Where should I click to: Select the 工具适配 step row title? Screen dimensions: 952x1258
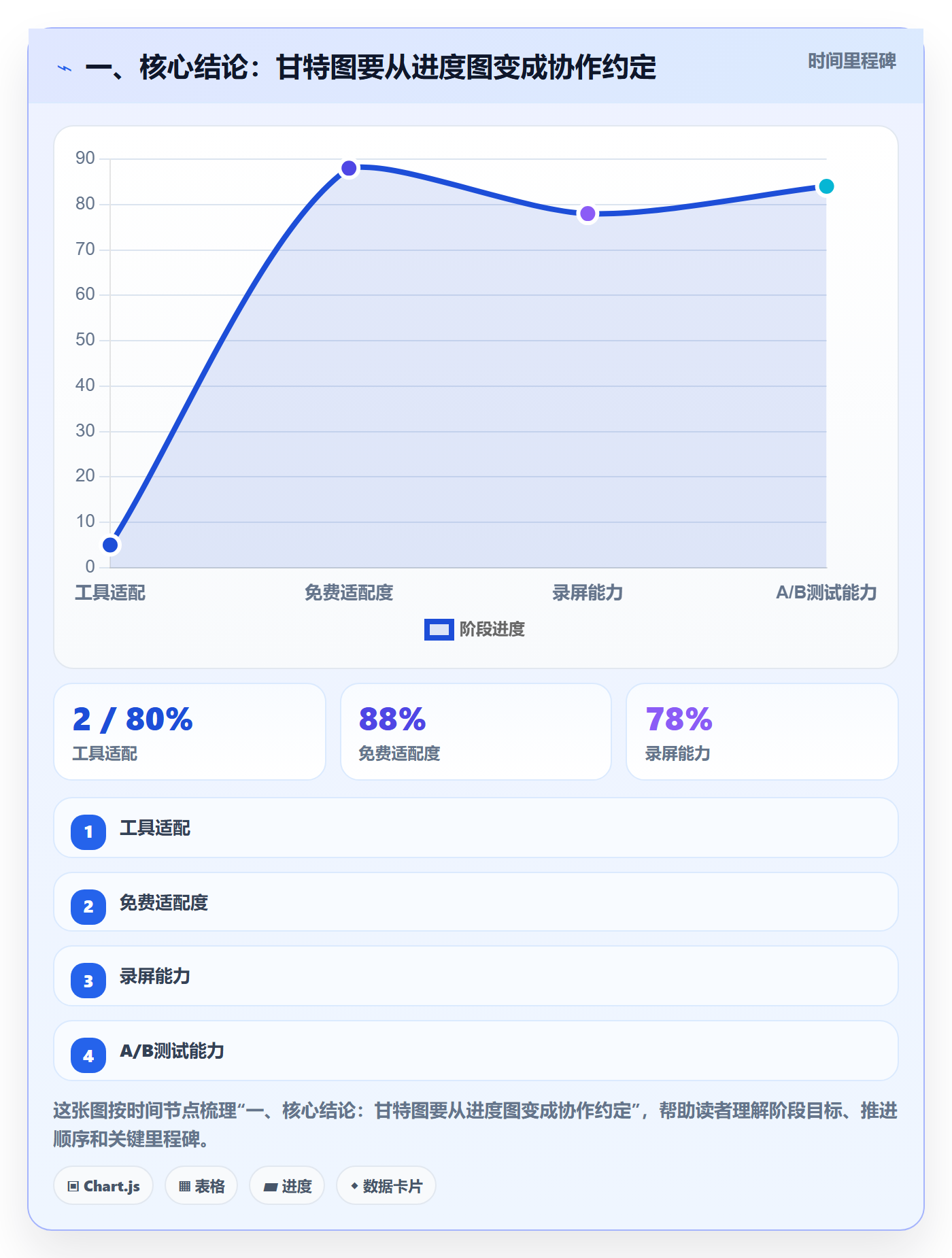(155, 828)
